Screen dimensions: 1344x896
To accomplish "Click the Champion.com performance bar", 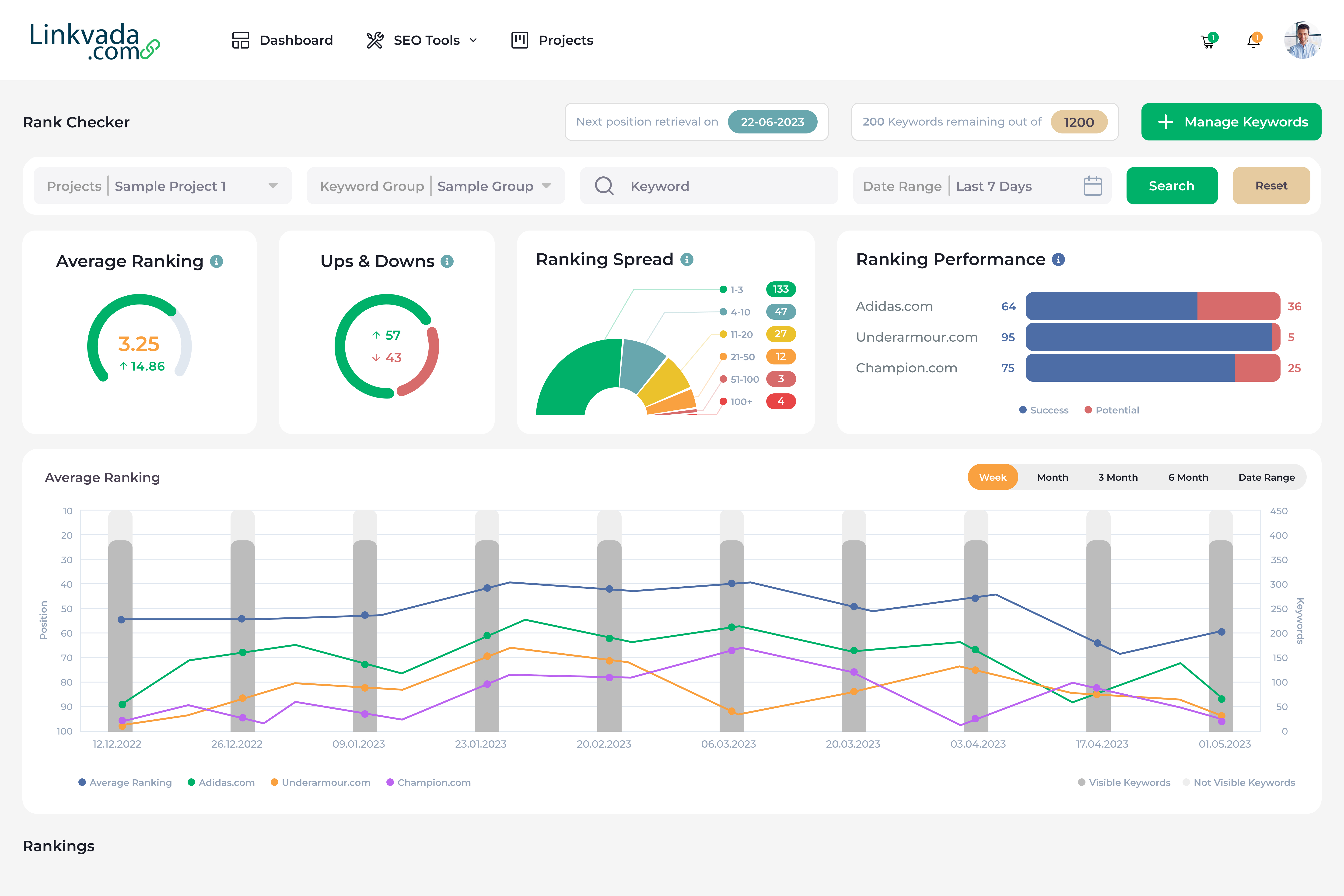I will [1153, 368].
